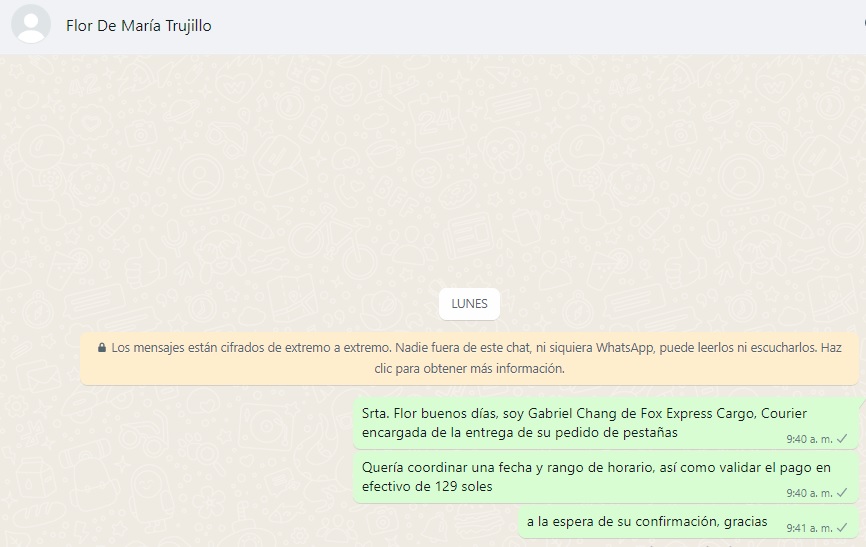
Task: Click timestamp of '129 soles' message
Action: [809, 493]
